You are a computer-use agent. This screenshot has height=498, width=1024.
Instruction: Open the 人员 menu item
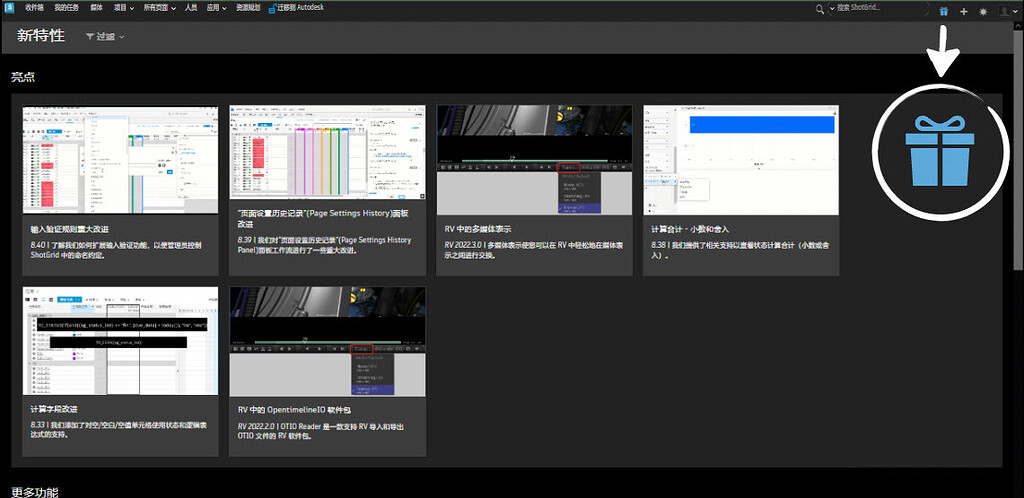click(x=191, y=8)
